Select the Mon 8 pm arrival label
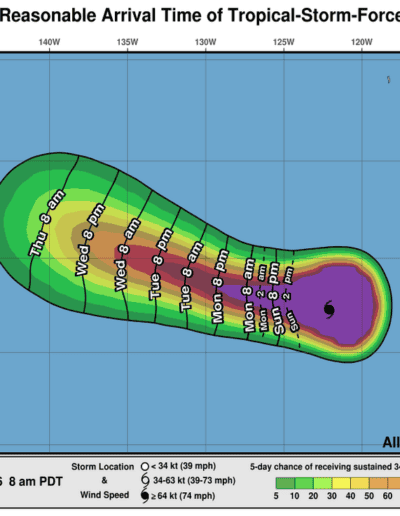This screenshot has width=400, height=516. pyautogui.click(x=220, y=286)
